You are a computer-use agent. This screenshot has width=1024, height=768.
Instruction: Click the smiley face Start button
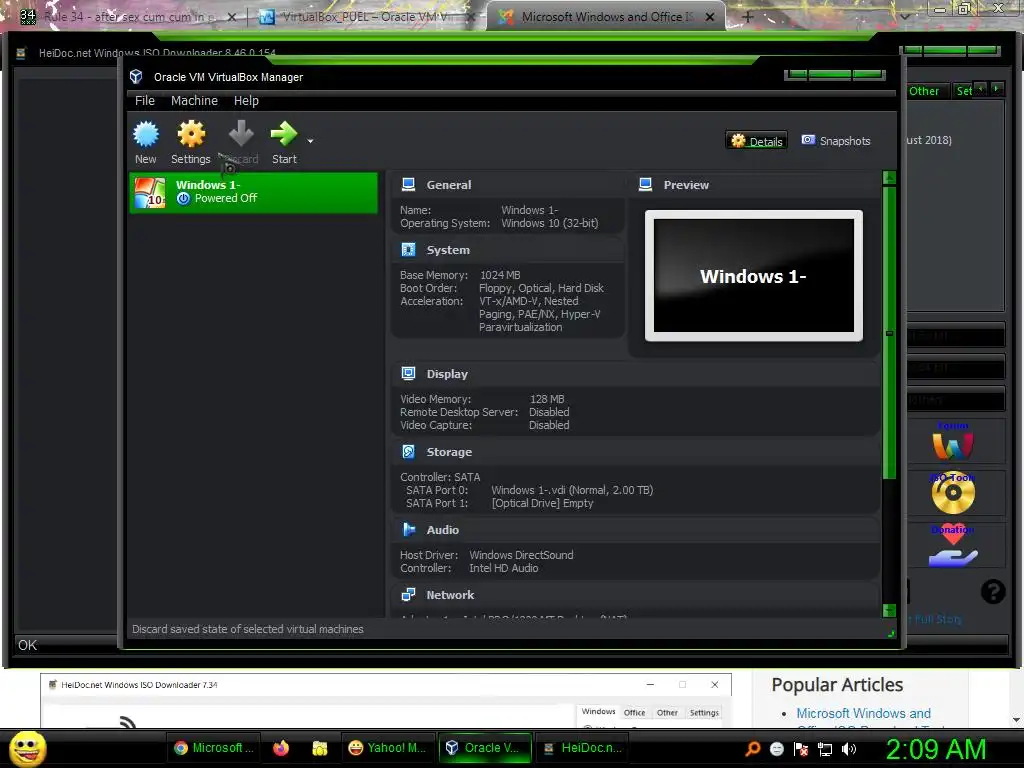27,748
